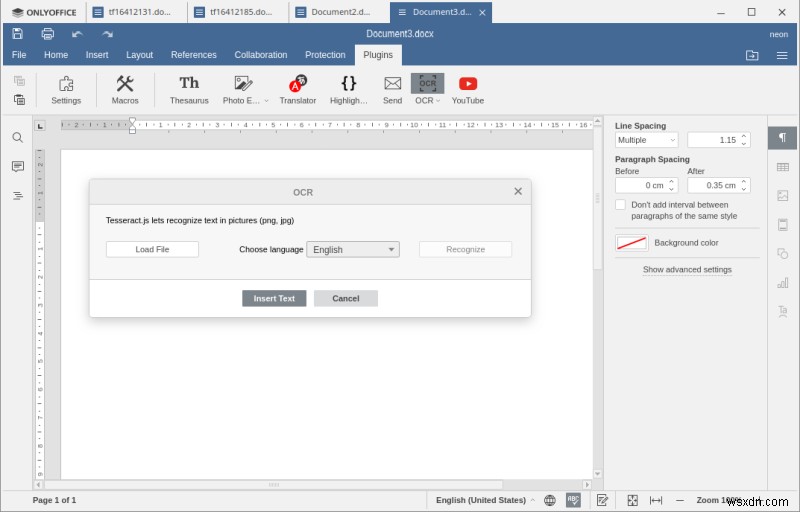Screen dimensions: 800x512
Task: Click the paste icon in ribbon
Action: [x=19, y=99]
